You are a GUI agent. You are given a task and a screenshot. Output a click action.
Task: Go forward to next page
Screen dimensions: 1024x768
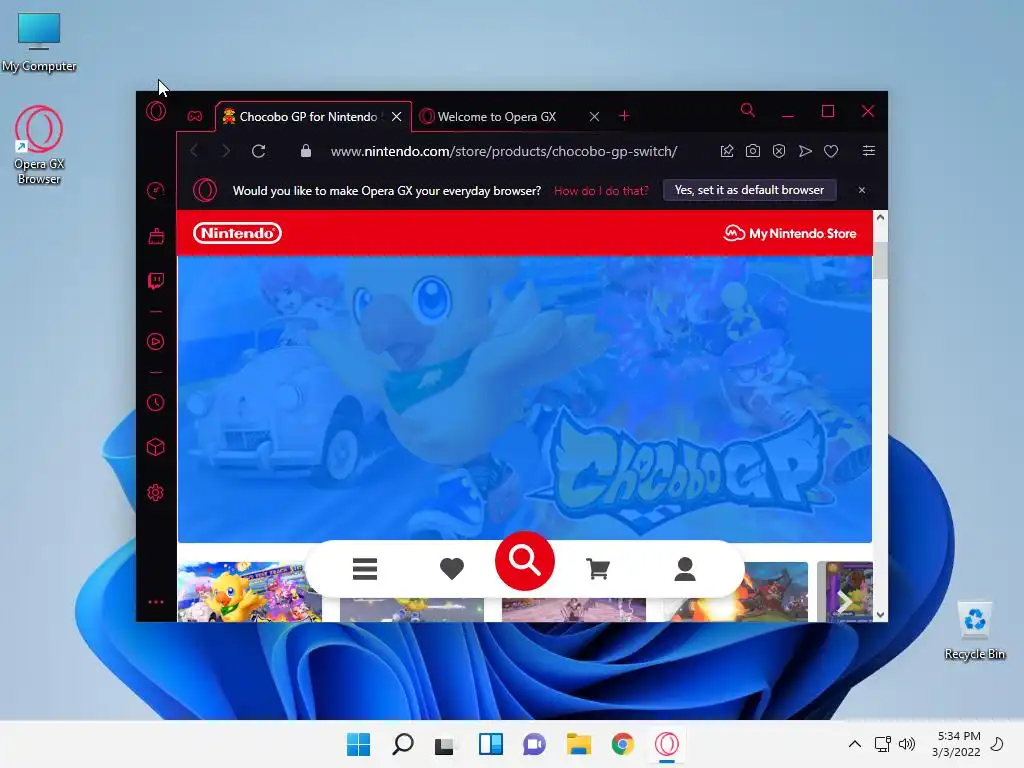pyautogui.click(x=226, y=152)
